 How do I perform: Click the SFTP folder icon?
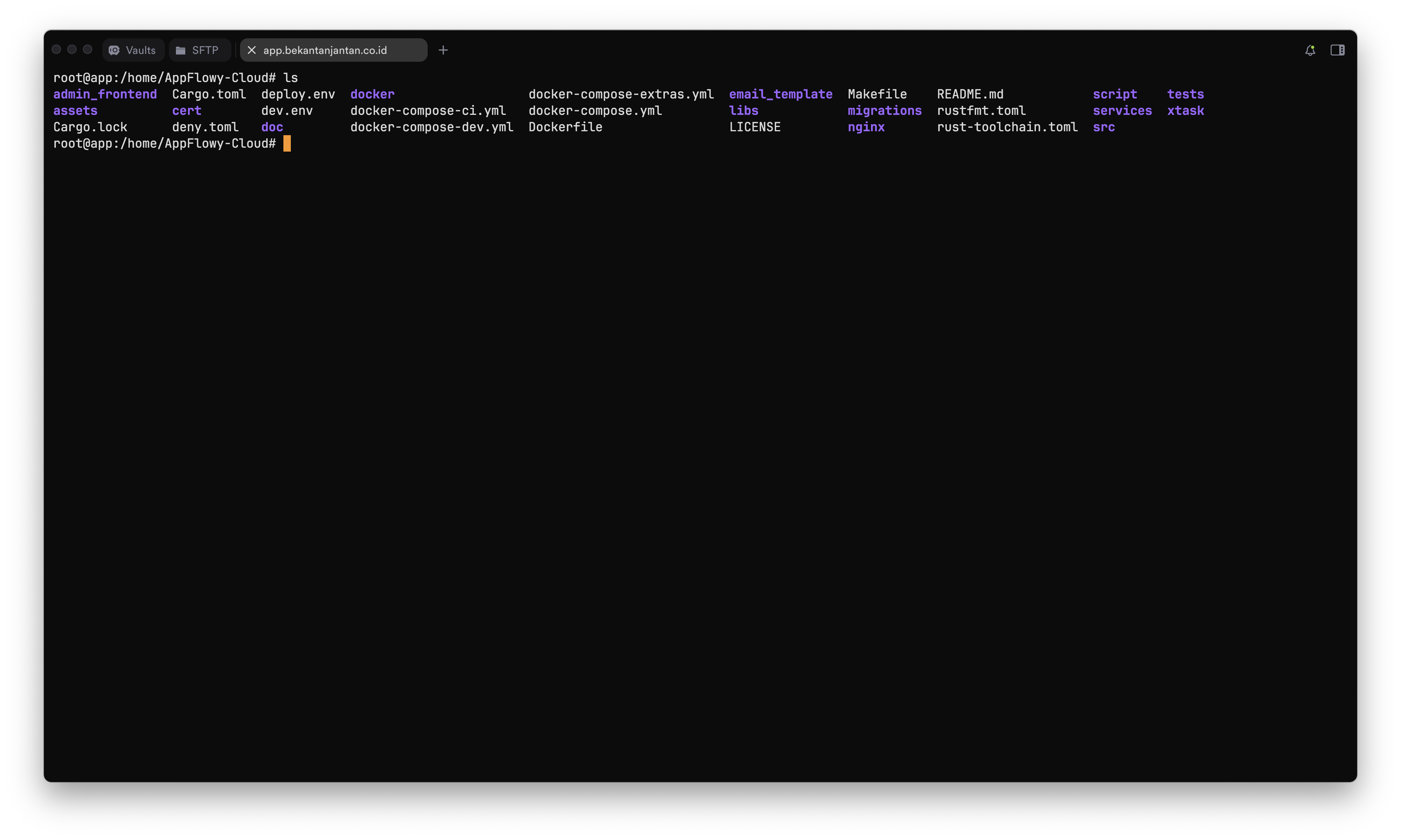click(x=181, y=50)
